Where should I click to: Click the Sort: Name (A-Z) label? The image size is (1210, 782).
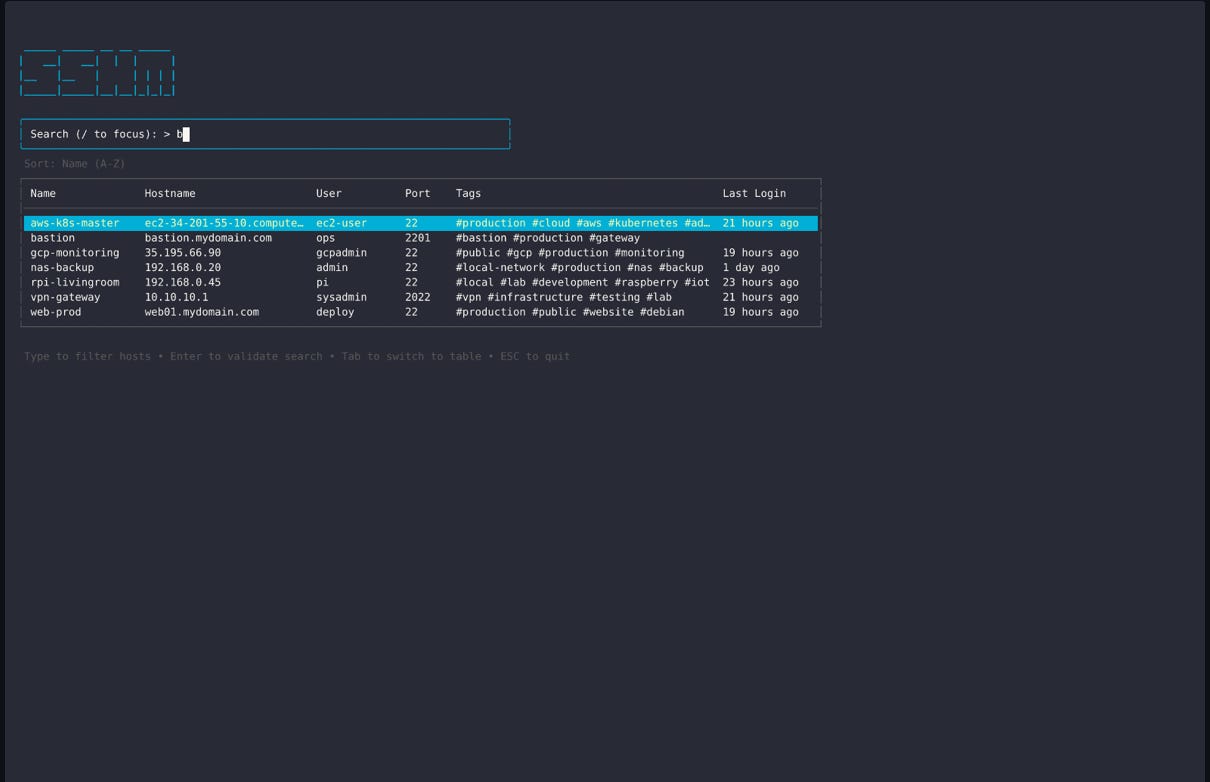[x=75, y=163]
